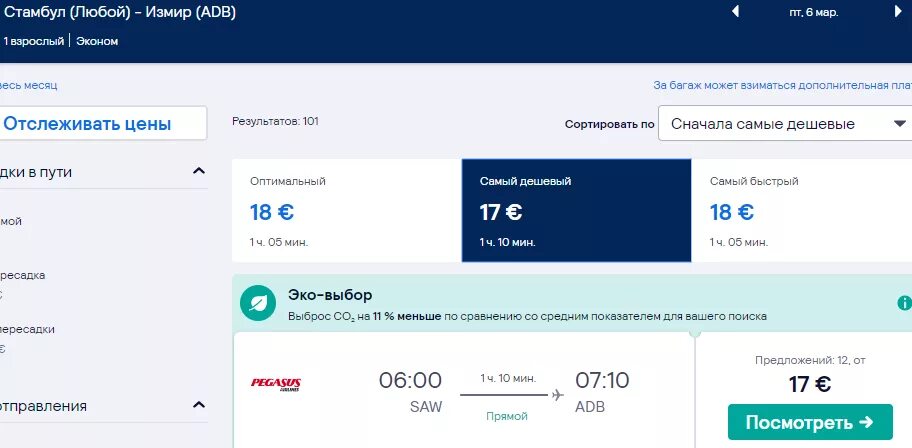The height and width of the screenshot is (448, 912).
Task: Click the Стамбул – Измир route header
Action: [x=119, y=12]
